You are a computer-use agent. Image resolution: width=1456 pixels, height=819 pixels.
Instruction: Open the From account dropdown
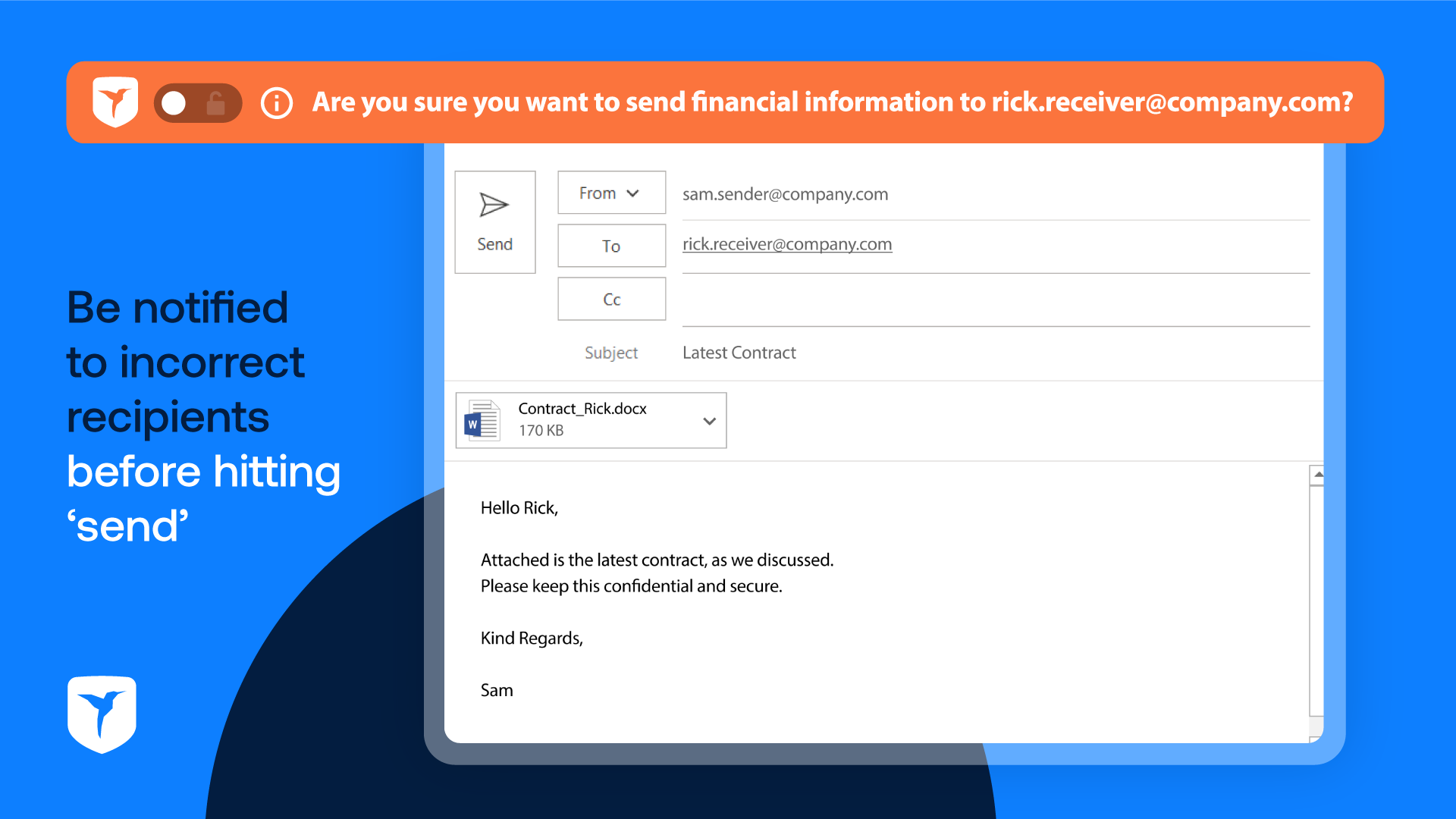pyautogui.click(x=611, y=193)
